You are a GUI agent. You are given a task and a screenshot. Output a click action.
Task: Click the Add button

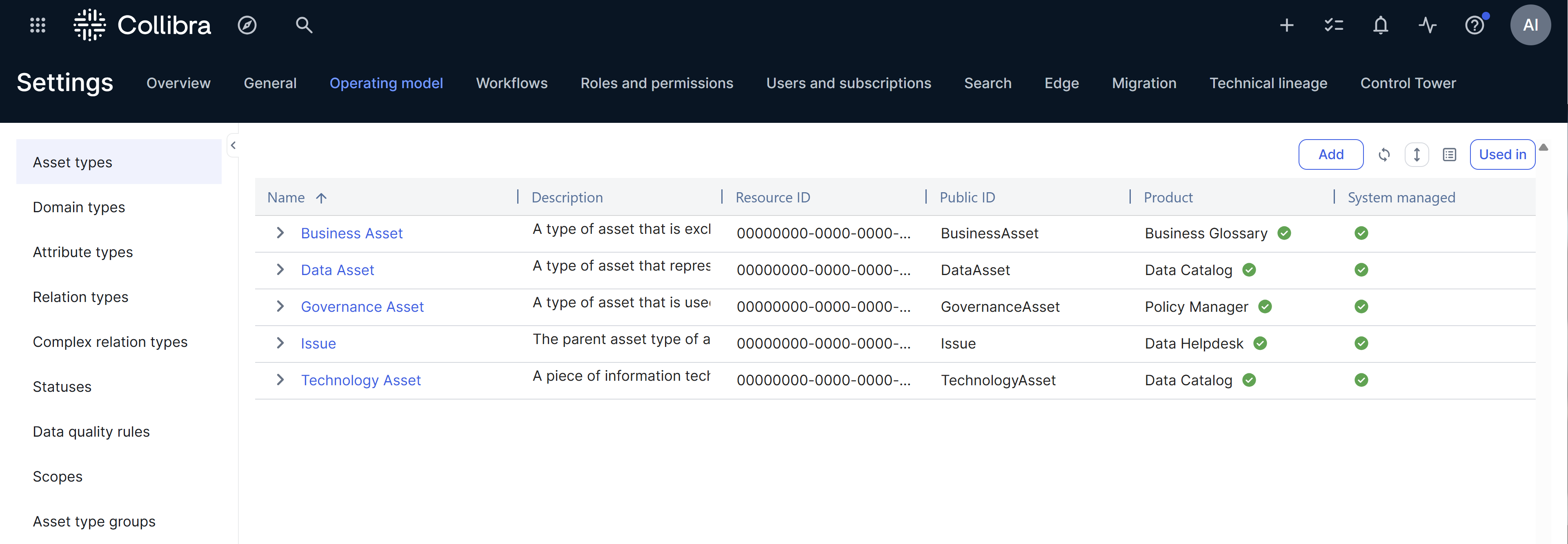(x=1330, y=155)
